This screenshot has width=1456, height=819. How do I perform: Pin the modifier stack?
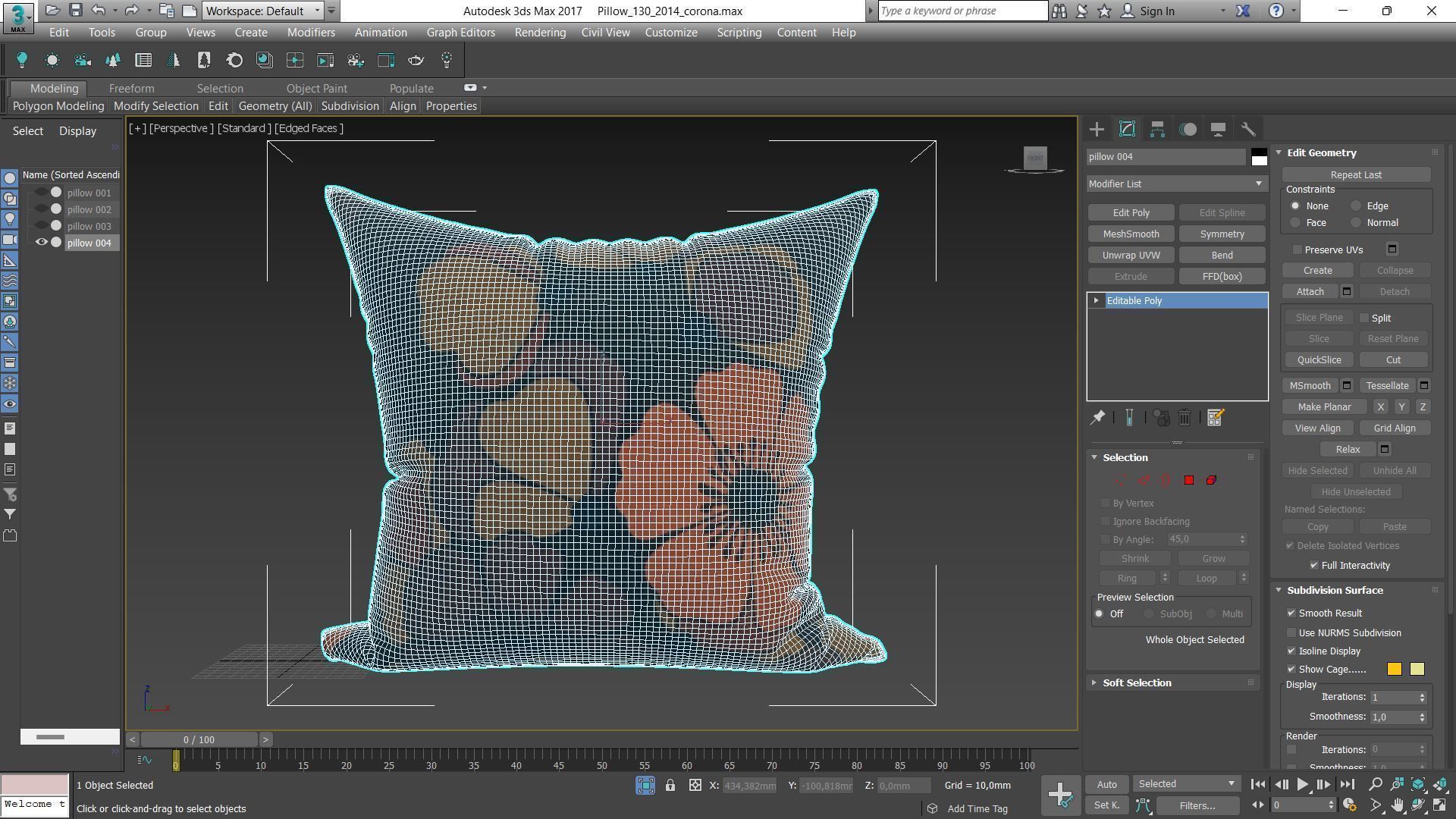(x=1097, y=418)
